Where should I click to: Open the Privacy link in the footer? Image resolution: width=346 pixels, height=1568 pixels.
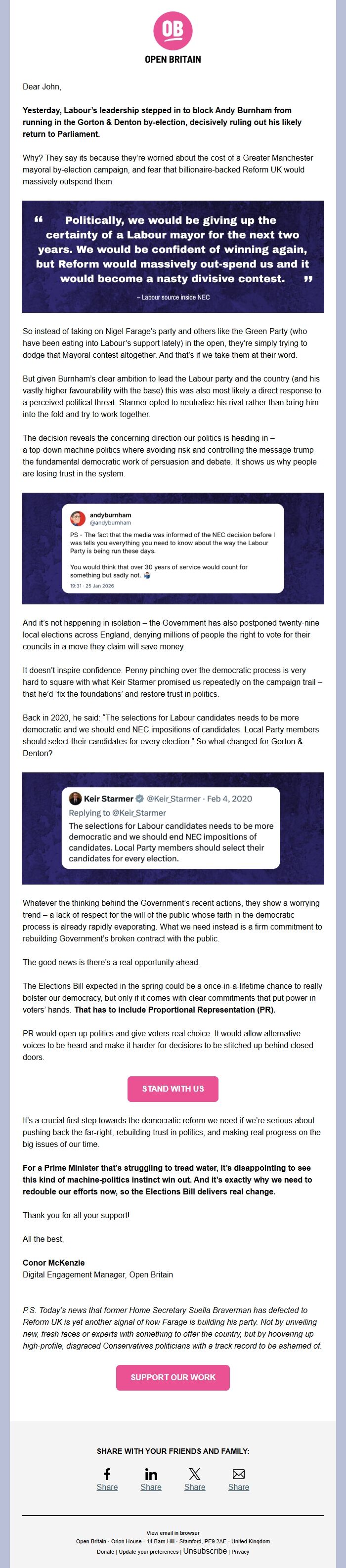pos(240,1552)
